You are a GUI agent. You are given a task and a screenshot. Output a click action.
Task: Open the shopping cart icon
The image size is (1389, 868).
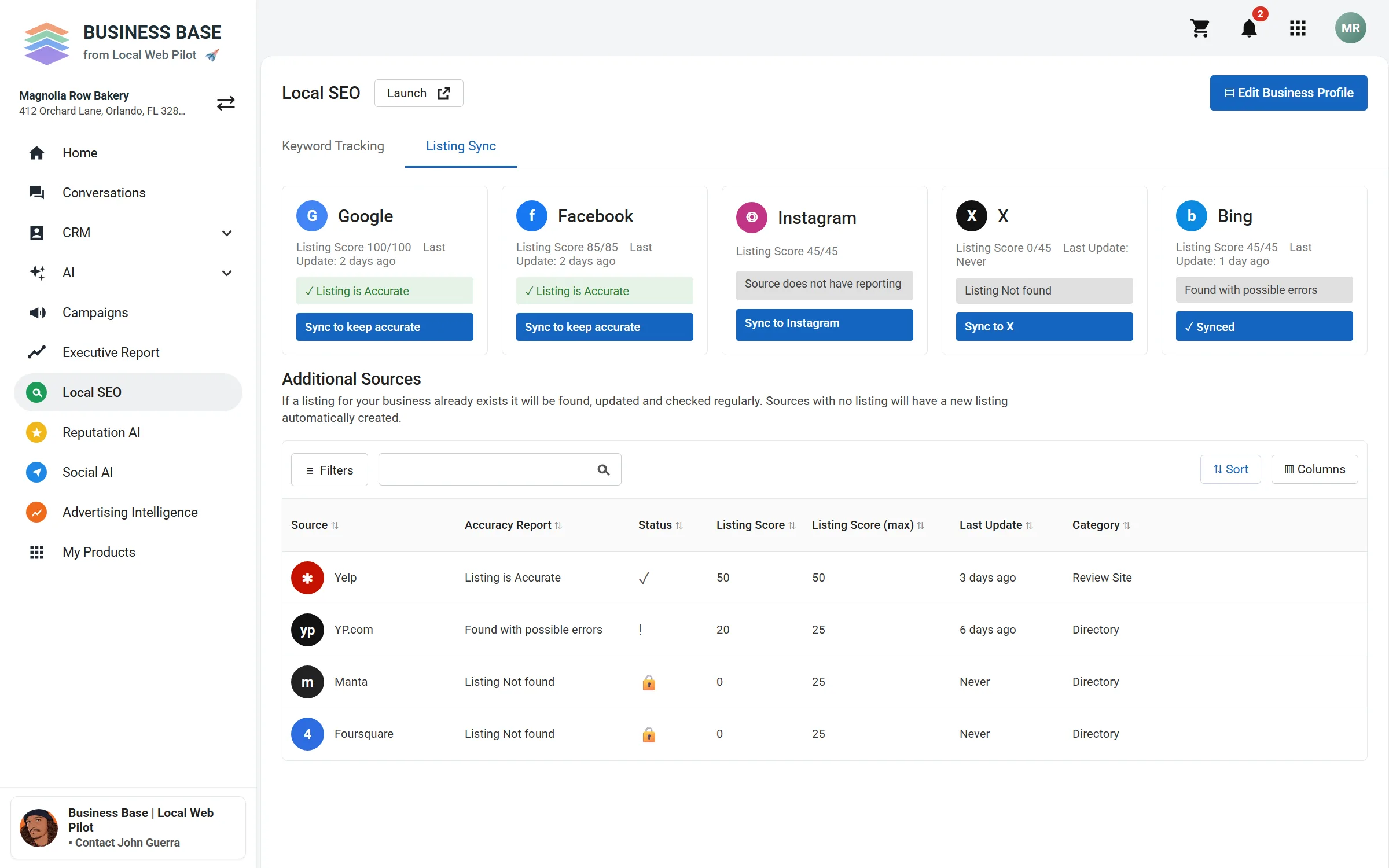tap(1200, 28)
